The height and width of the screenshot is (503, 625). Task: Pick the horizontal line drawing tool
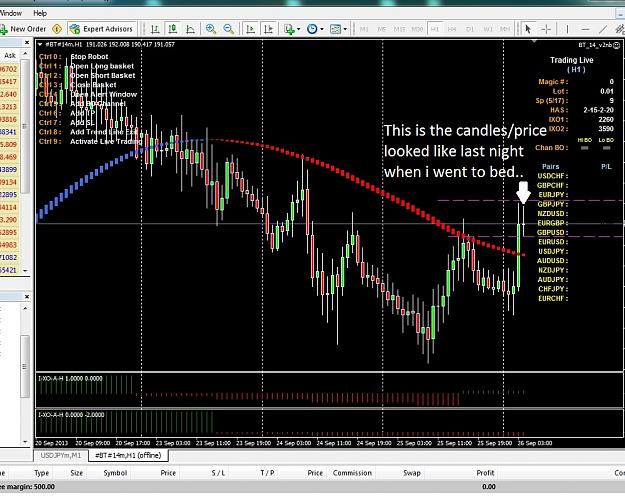point(585,29)
